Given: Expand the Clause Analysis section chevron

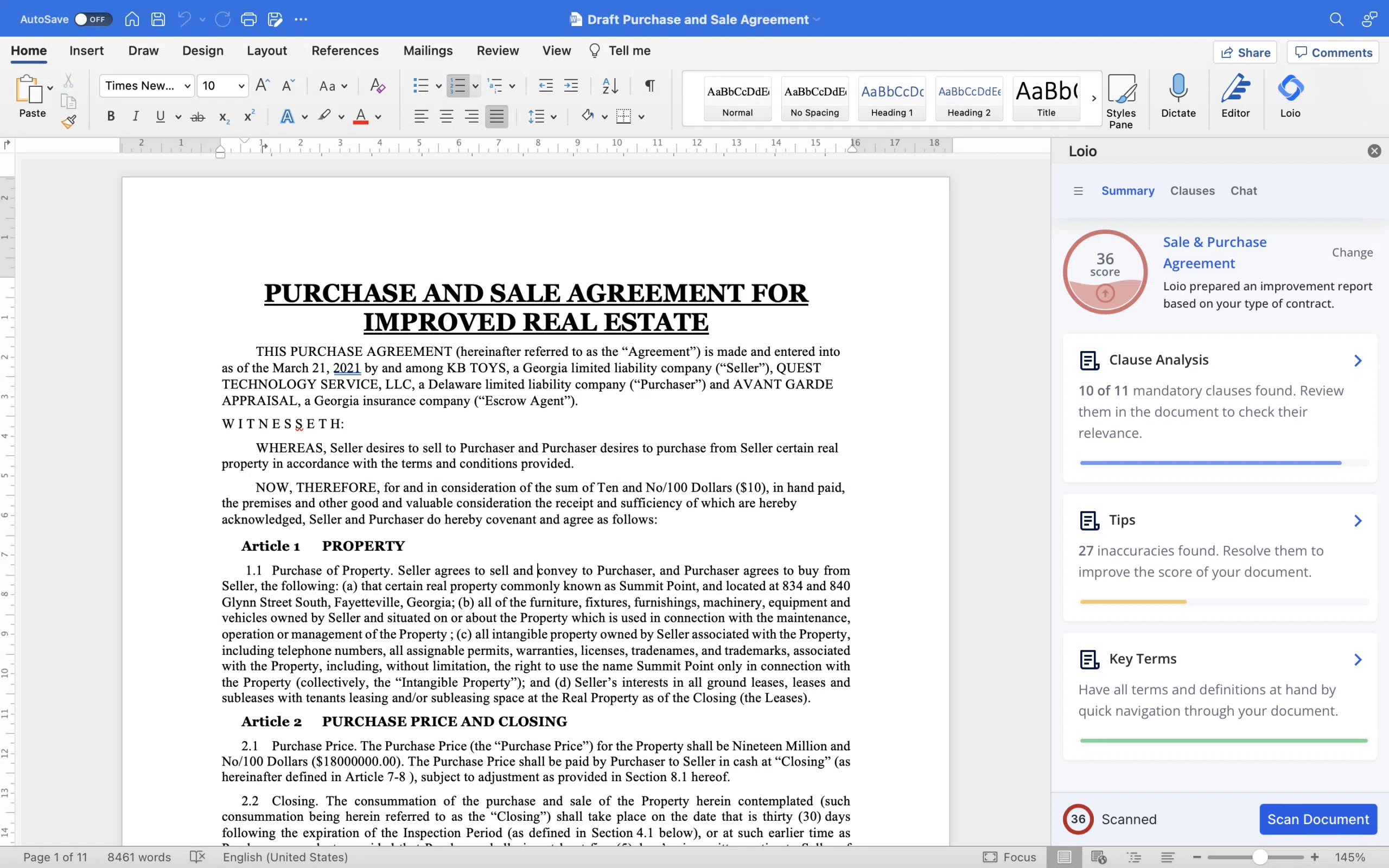Looking at the screenshot, I should click(x=1358, y=361).
